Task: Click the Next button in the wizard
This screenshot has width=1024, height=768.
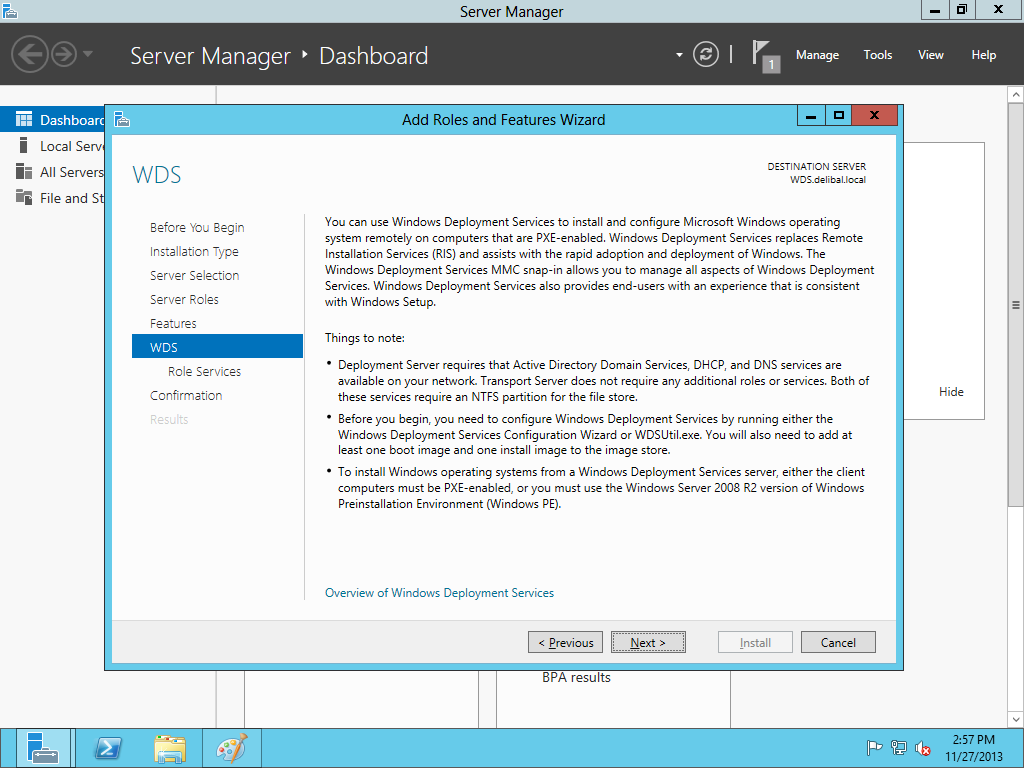Action: coord(648,642)
